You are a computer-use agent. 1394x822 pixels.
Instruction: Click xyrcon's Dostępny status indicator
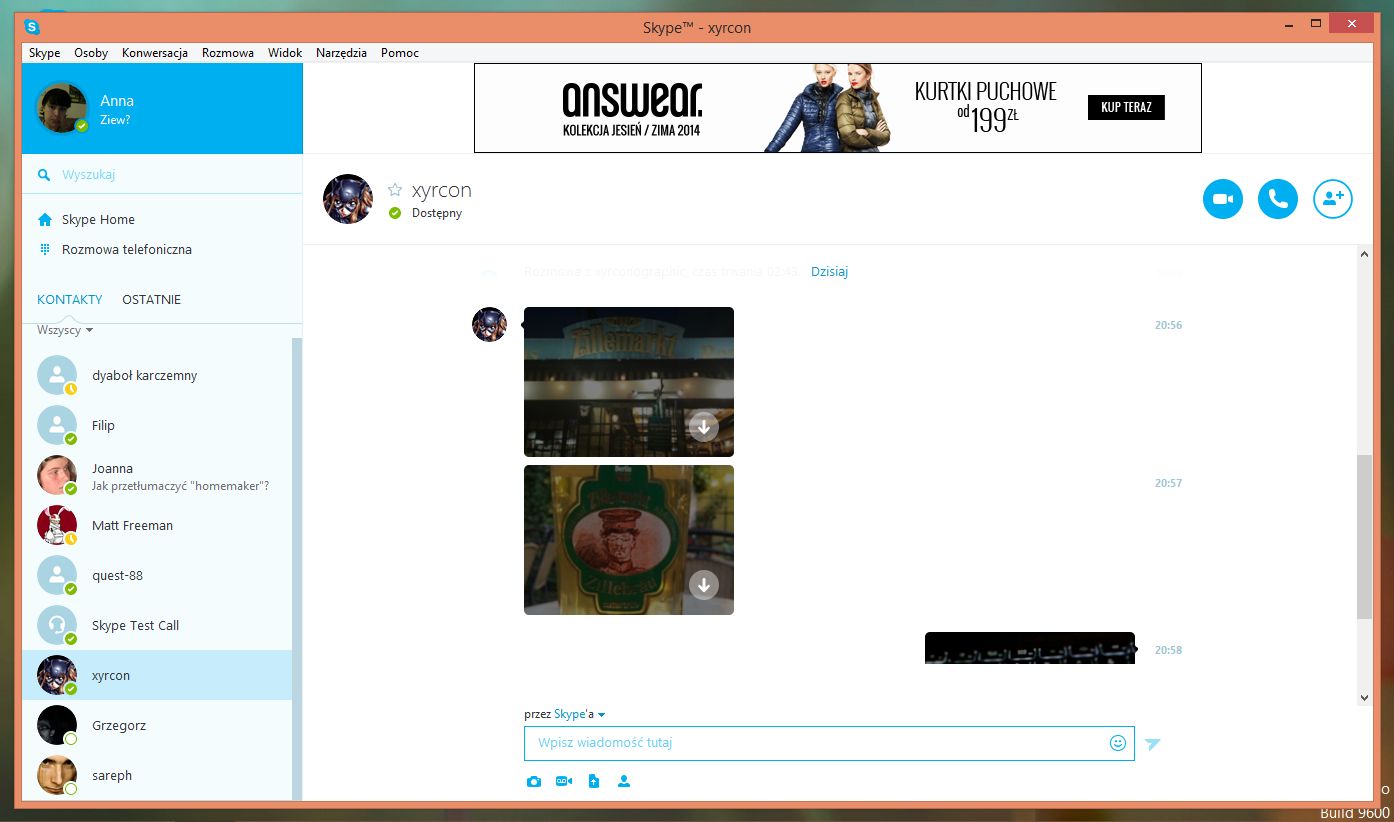pyautogui.click(x=397, y=213)
